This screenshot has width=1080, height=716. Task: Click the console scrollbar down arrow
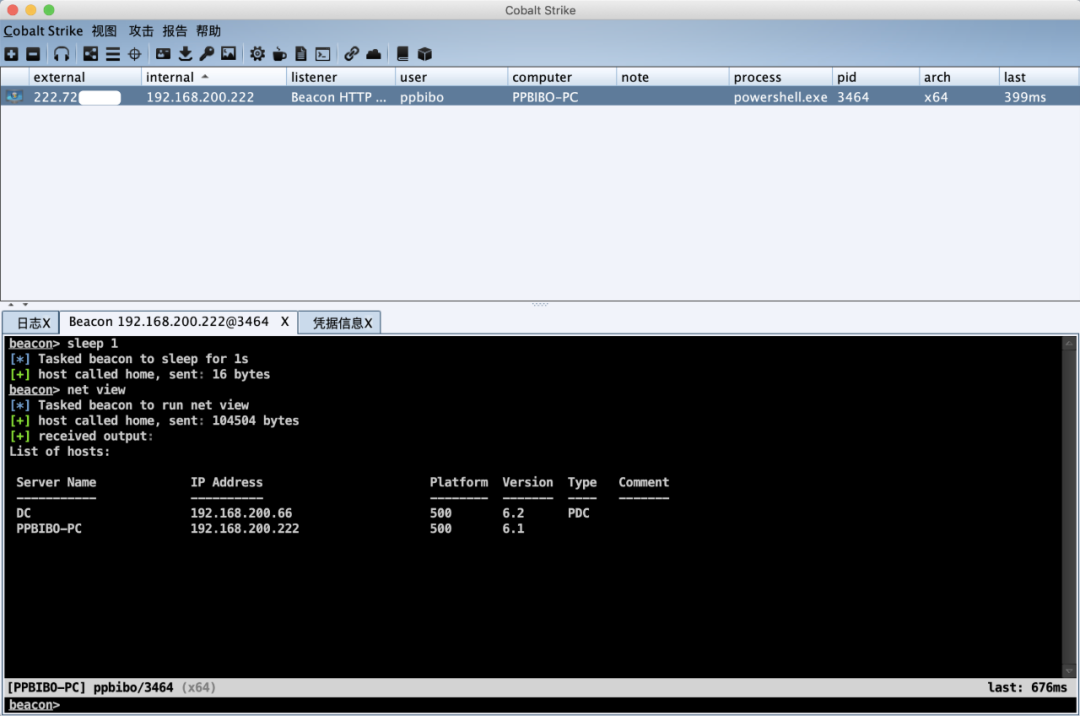coord(1069,671)
